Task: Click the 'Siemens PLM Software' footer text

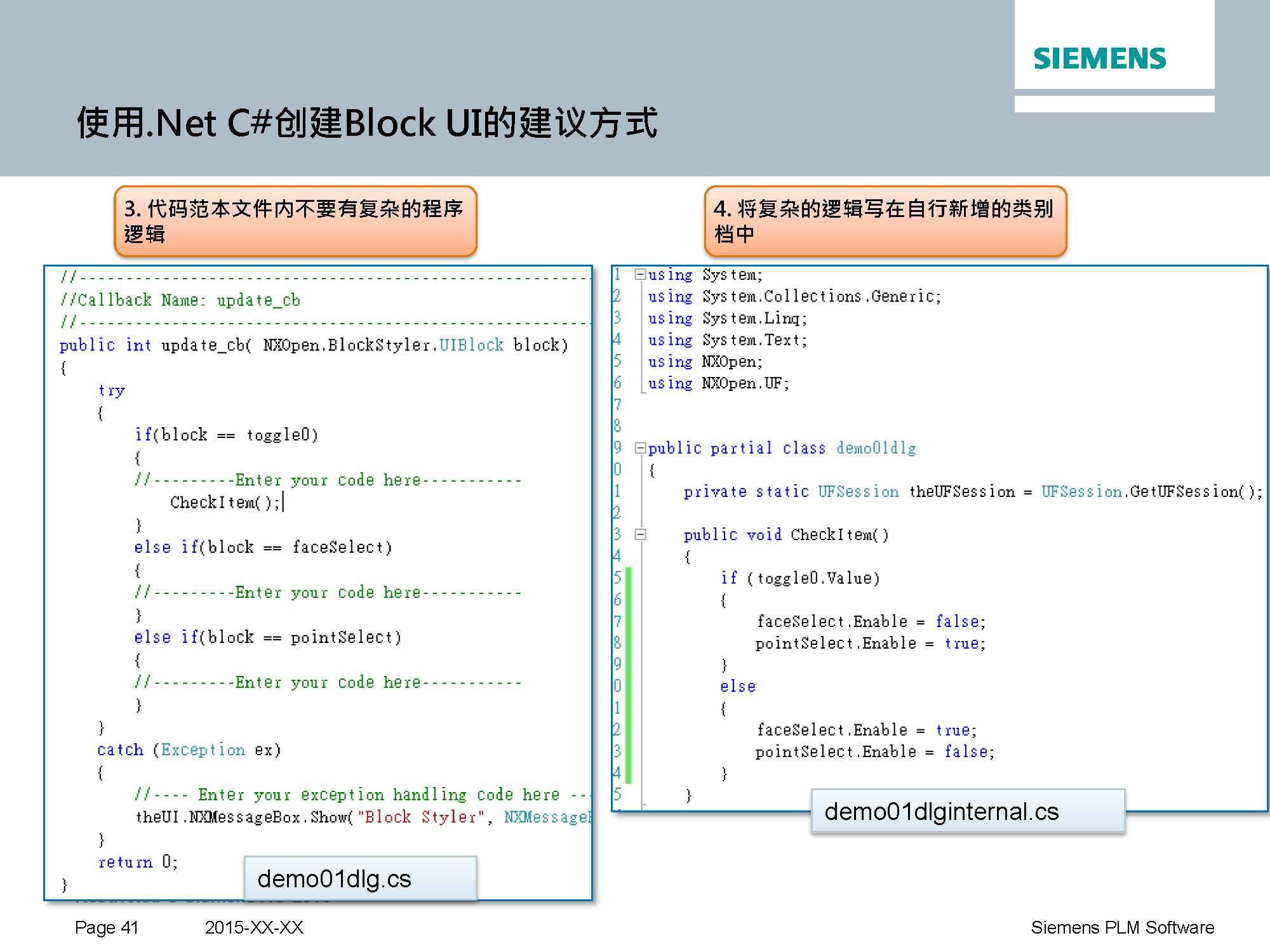Action: pos(1123,927)
